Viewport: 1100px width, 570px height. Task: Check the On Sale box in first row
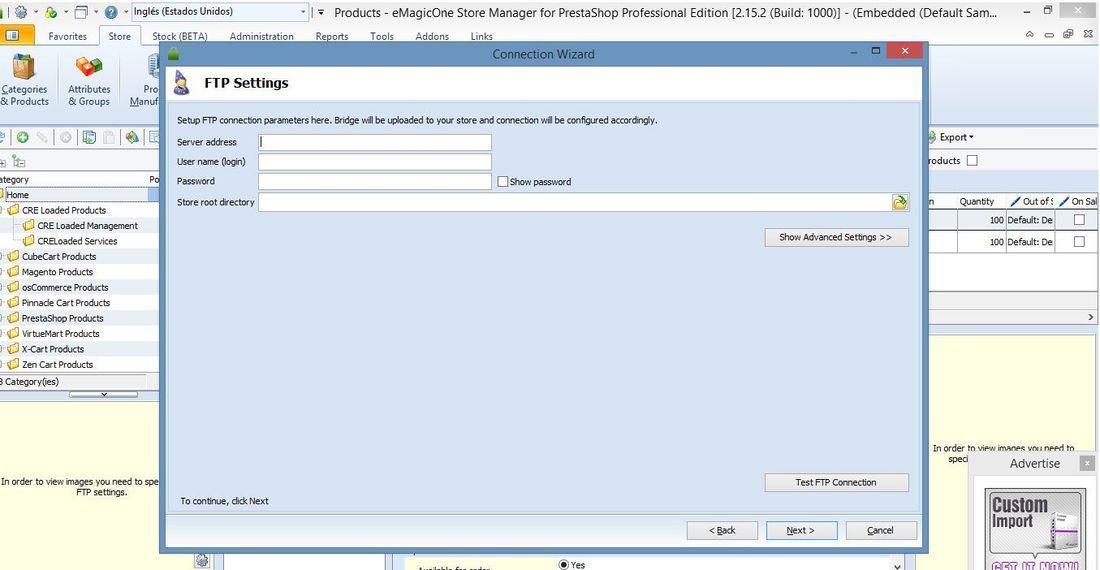(x=1079, y=220)
